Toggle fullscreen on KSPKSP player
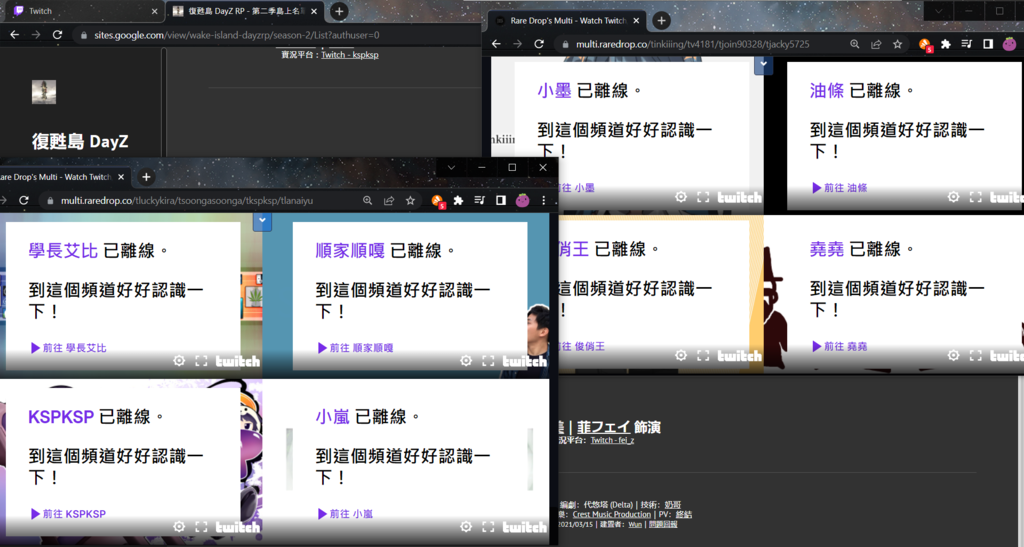 tap(201, 527)
